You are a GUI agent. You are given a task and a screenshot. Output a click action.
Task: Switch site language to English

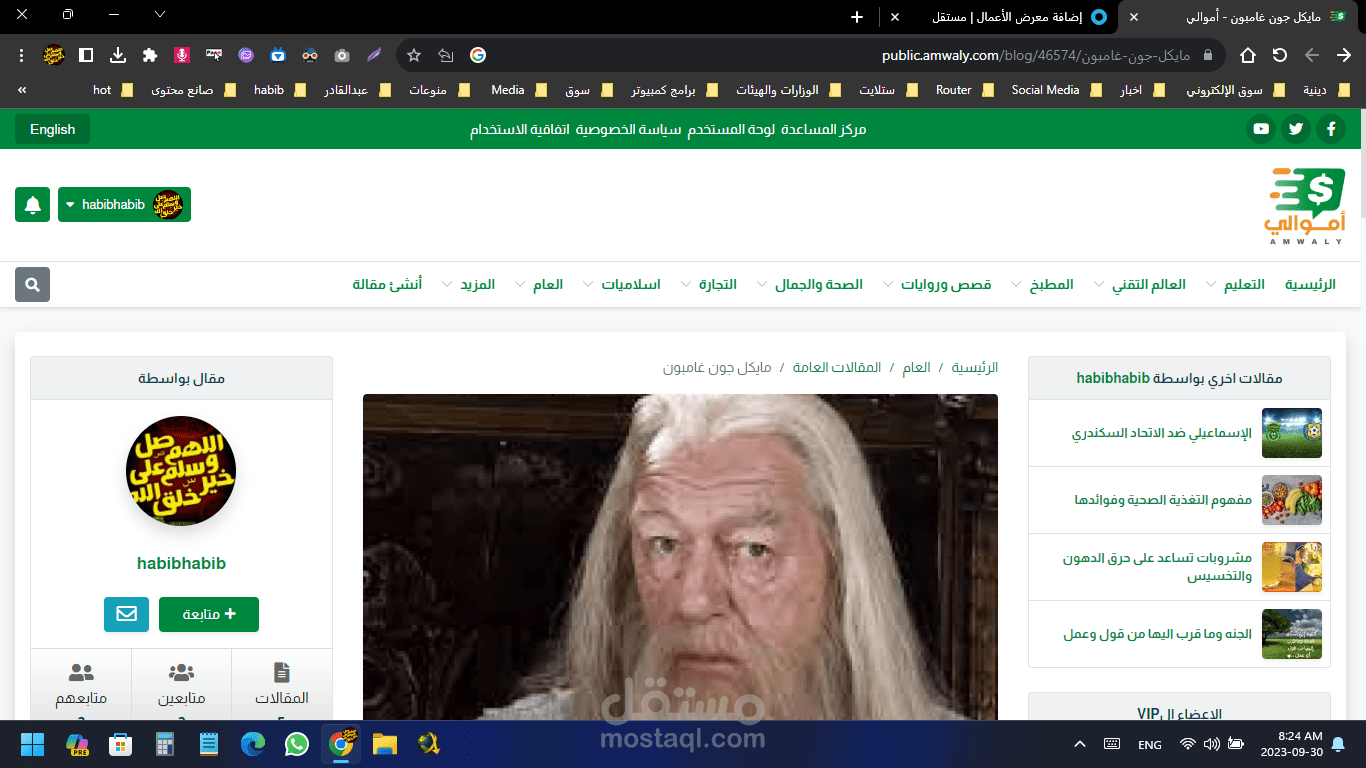click(x=52, y=129)
